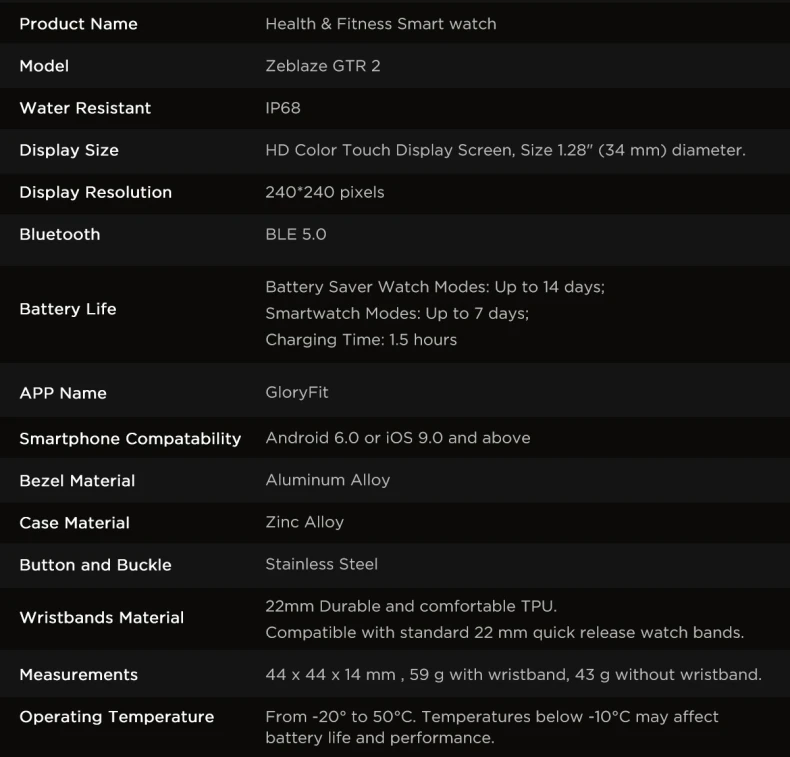The image size is (790, 757).
Task: Click the 'Model' row label
Action: coord(44,65)
